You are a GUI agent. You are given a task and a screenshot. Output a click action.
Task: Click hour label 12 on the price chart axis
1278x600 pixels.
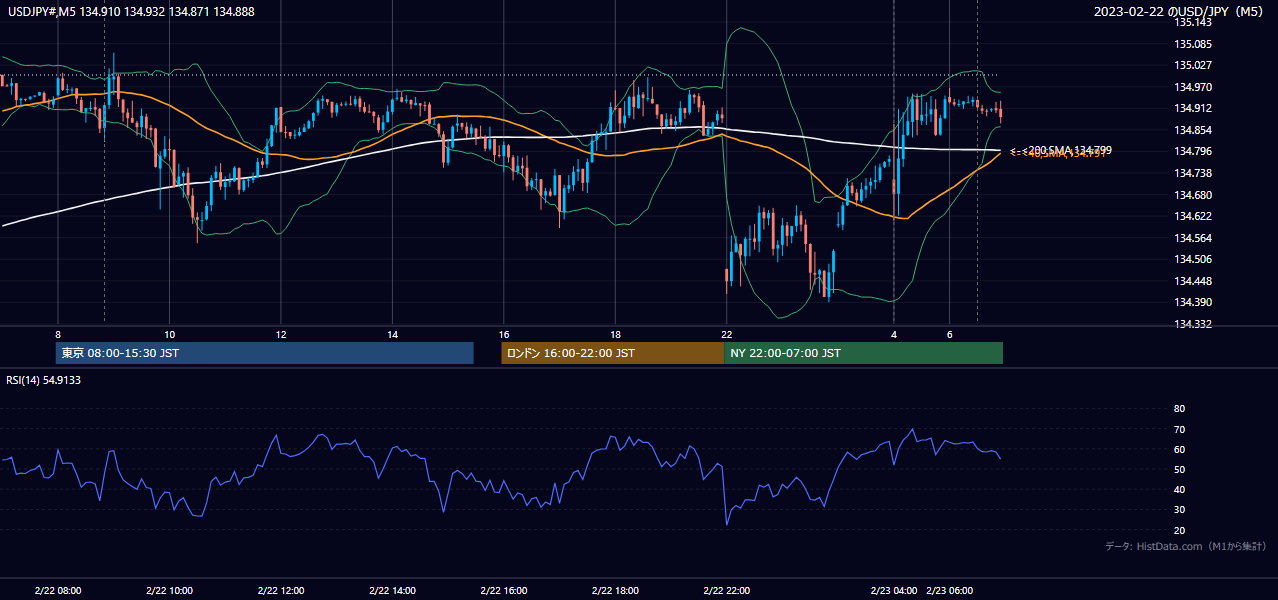pos(281,334)
